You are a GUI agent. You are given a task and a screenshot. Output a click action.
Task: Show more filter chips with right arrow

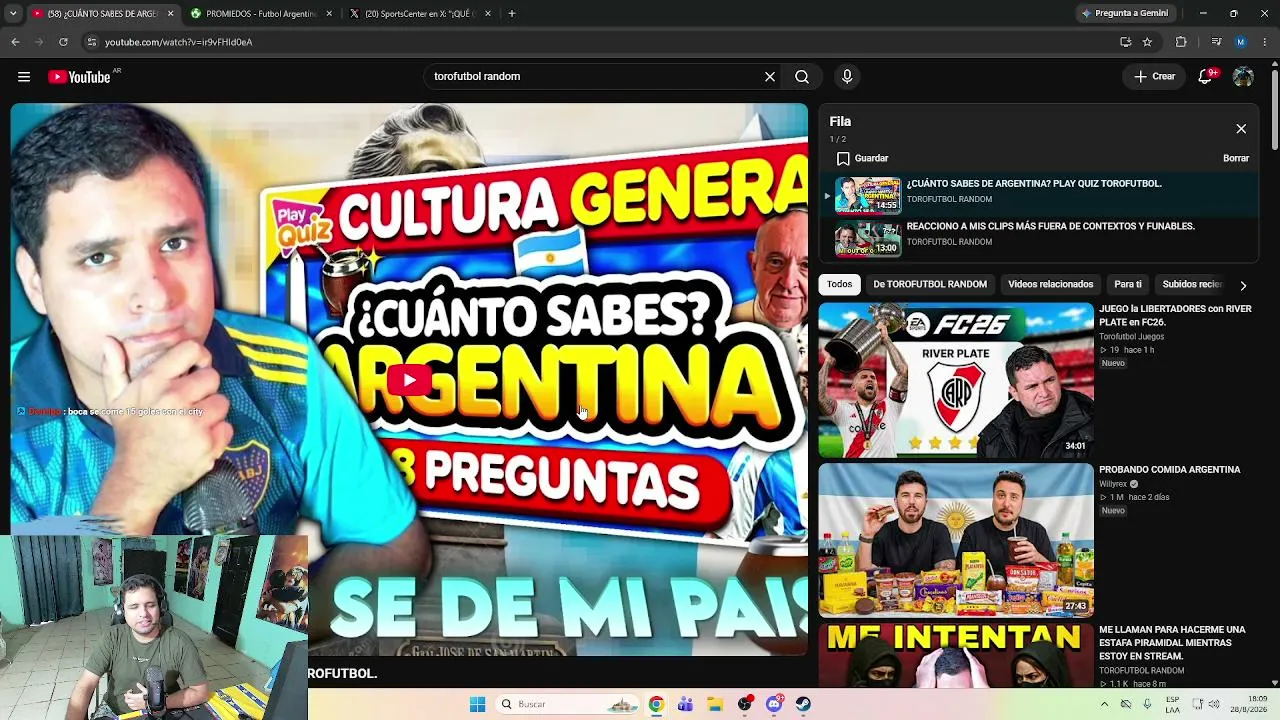tap(1243, 285)
